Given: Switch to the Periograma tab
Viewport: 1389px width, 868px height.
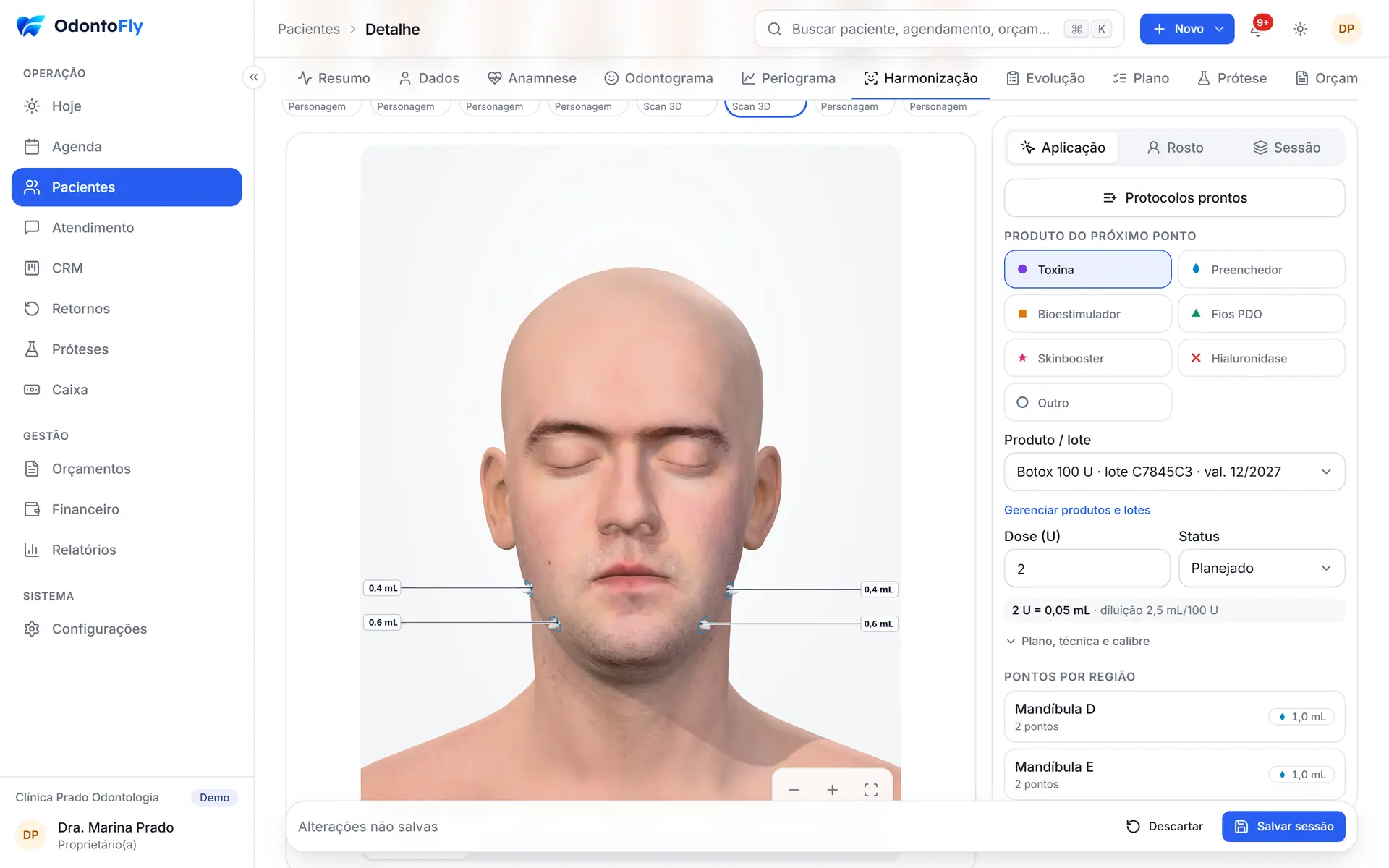Looking at the screenshot, I should pyautogui.click(x=788, y=78).
